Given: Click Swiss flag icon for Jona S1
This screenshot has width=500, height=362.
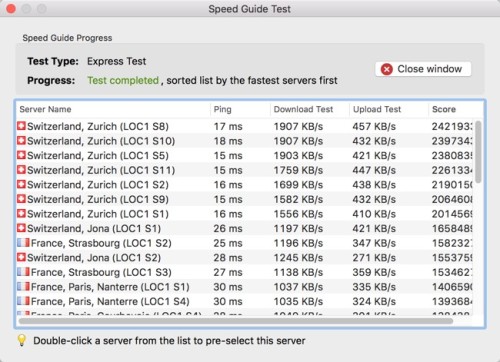Looking at the screenshot, I should pos(21,228).
